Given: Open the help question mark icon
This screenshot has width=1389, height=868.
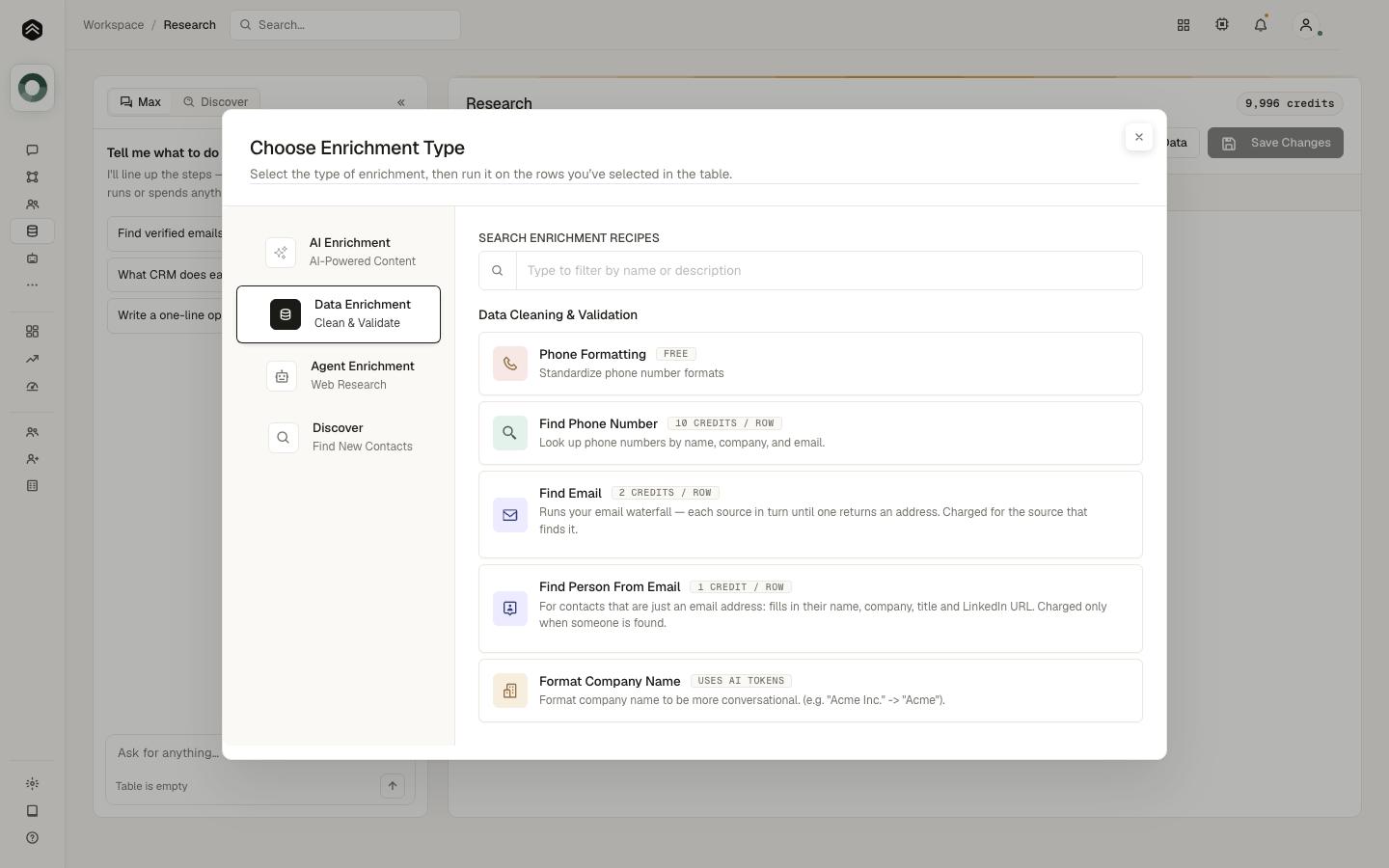Looking at the screenshot, I should [x=32, y=838].
